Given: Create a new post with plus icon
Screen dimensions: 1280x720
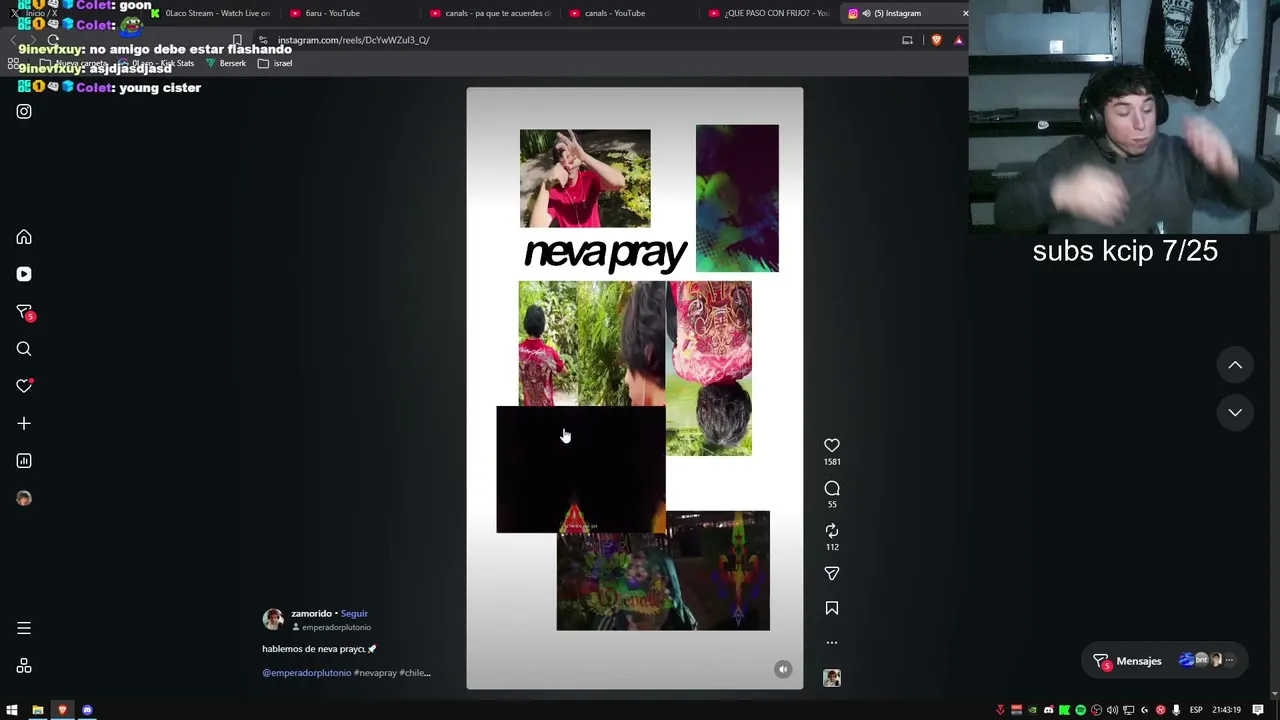Looking at the screenshot, I should [x=24, y=424].
